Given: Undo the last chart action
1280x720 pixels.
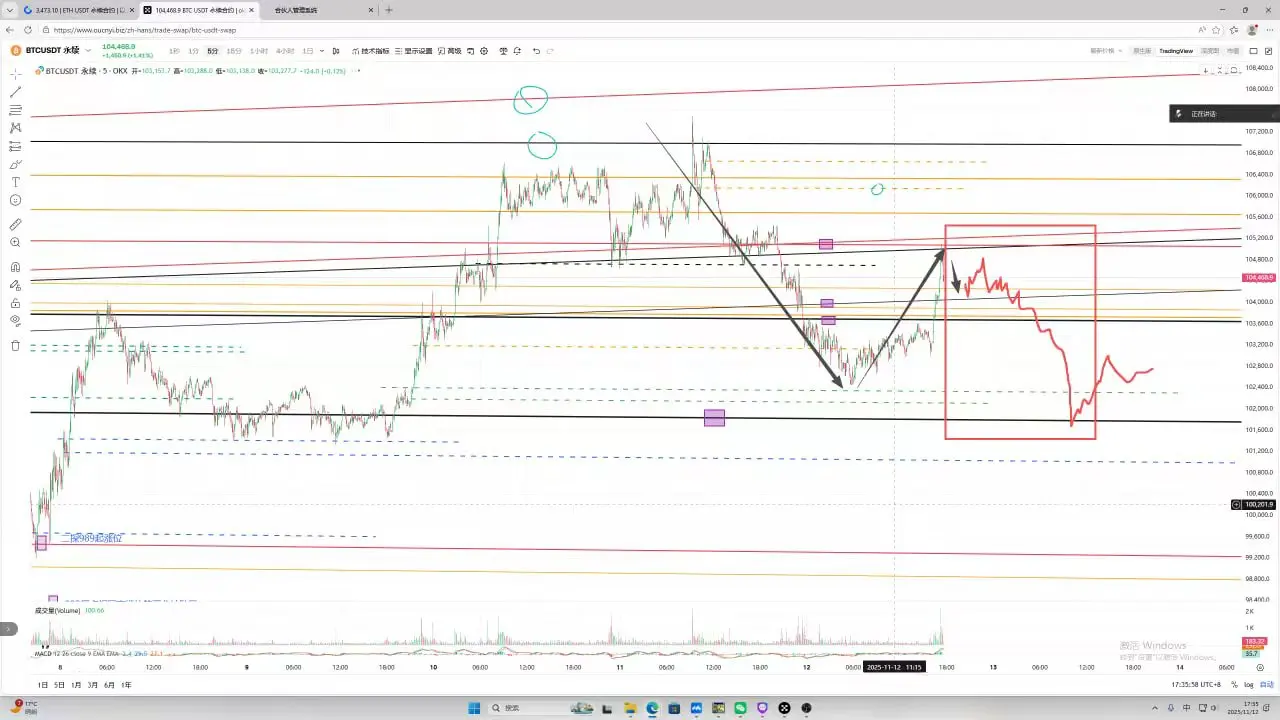Looking at the screenshot, I should (x=536, y=51).
